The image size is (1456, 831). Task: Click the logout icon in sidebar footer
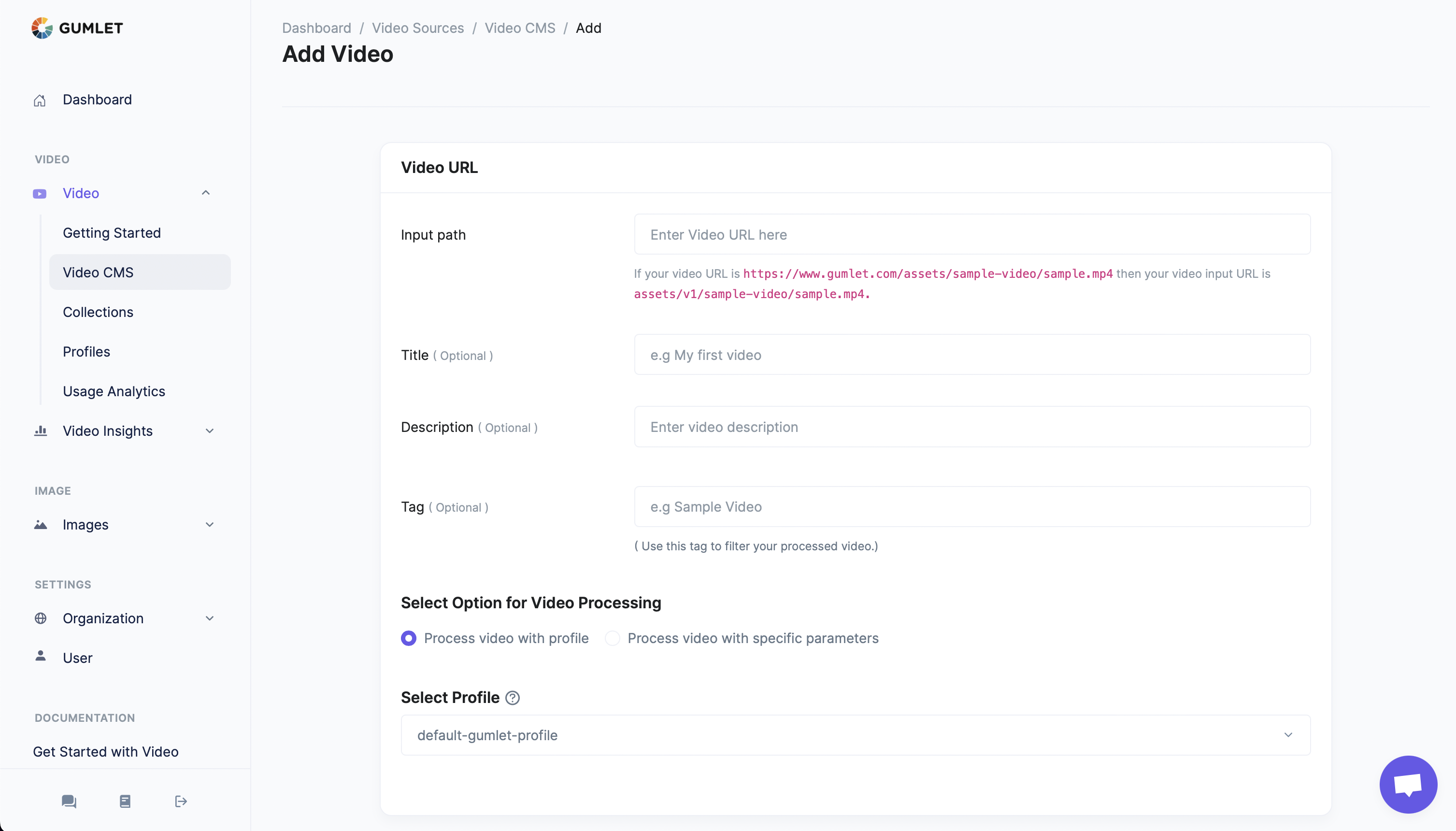coord(181,802)
